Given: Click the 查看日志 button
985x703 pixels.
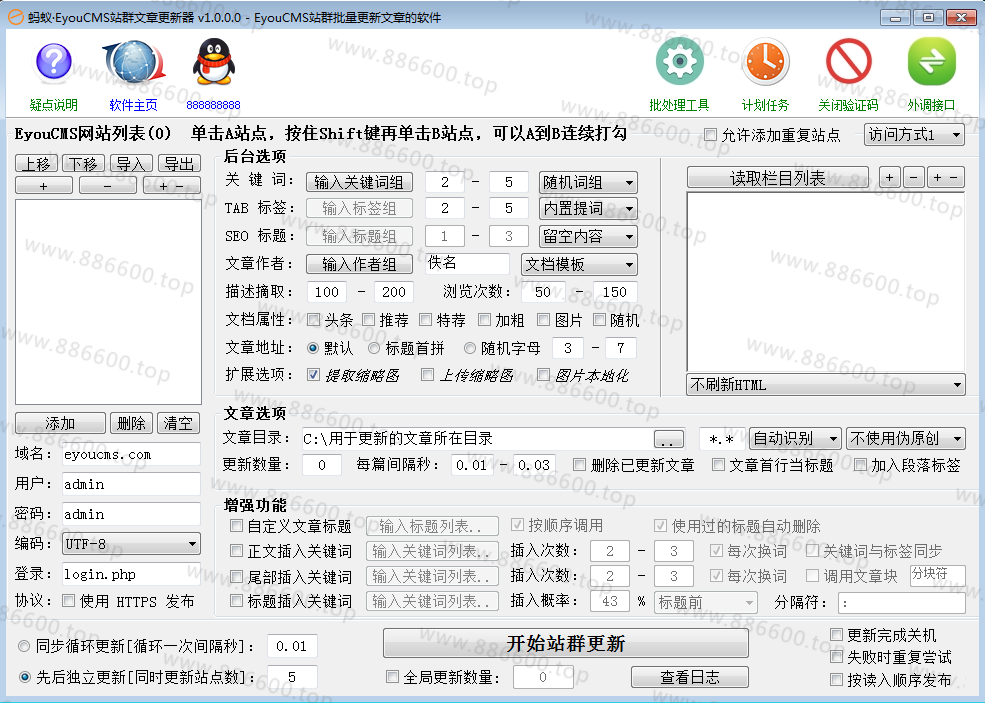Looking at the screenshot, I should click(x=690, y=677).
